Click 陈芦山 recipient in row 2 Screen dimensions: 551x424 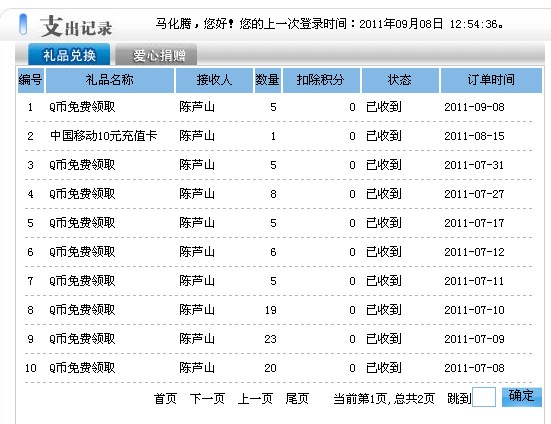click(197, 136)
